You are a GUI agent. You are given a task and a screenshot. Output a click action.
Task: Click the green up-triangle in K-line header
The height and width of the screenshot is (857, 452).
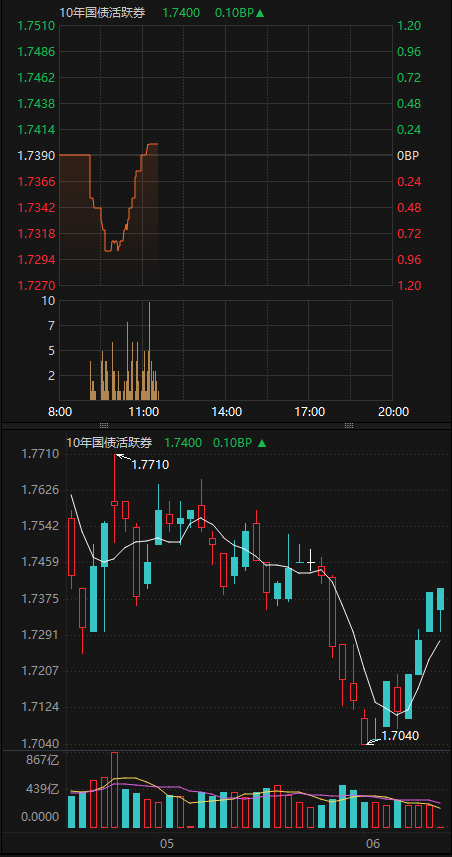262,443
